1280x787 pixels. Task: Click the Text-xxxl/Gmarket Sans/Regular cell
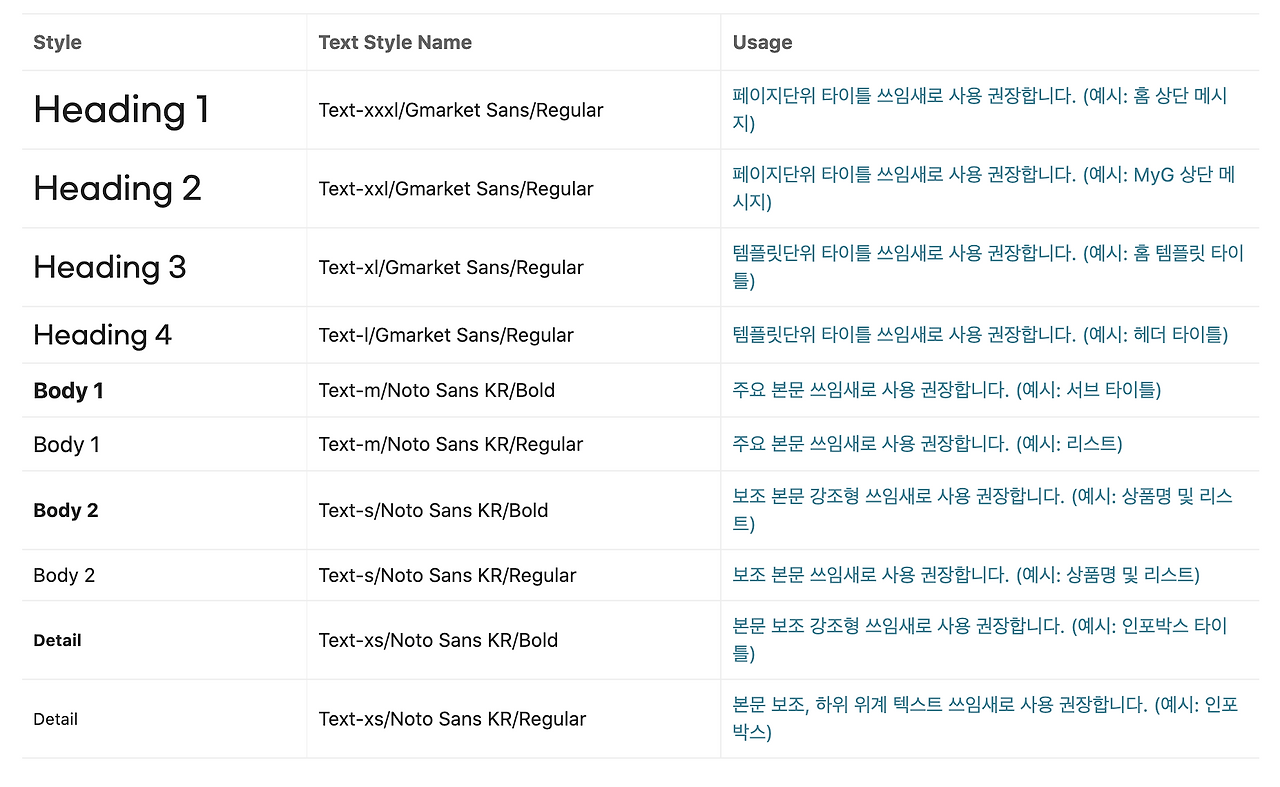461,110
